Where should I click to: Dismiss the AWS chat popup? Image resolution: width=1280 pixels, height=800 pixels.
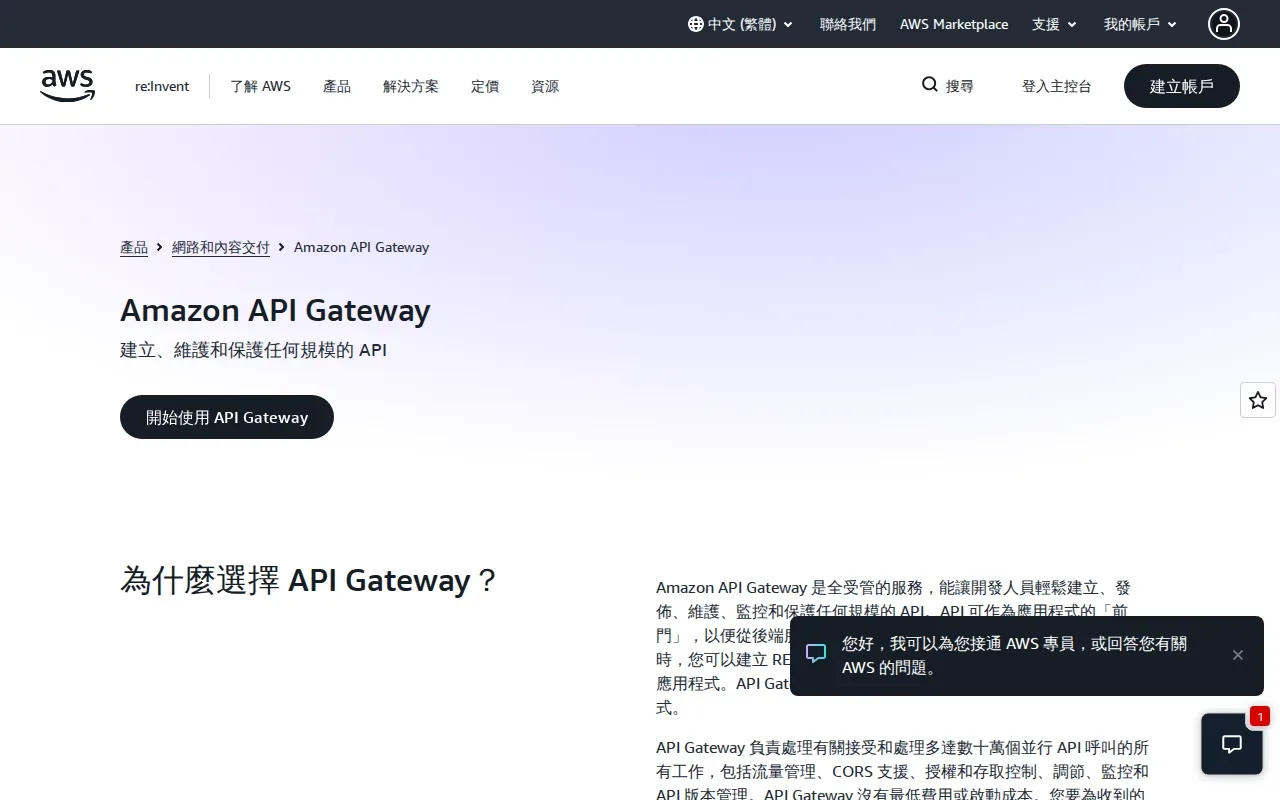[1238, 655]
